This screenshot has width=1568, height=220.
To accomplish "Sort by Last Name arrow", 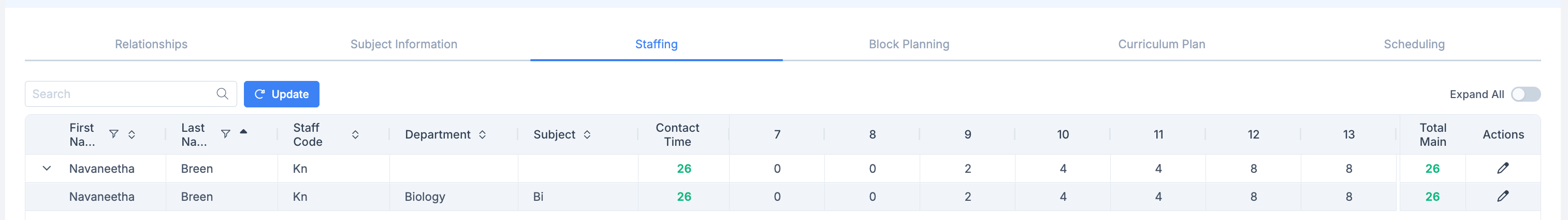I will [x=243, y=132].
